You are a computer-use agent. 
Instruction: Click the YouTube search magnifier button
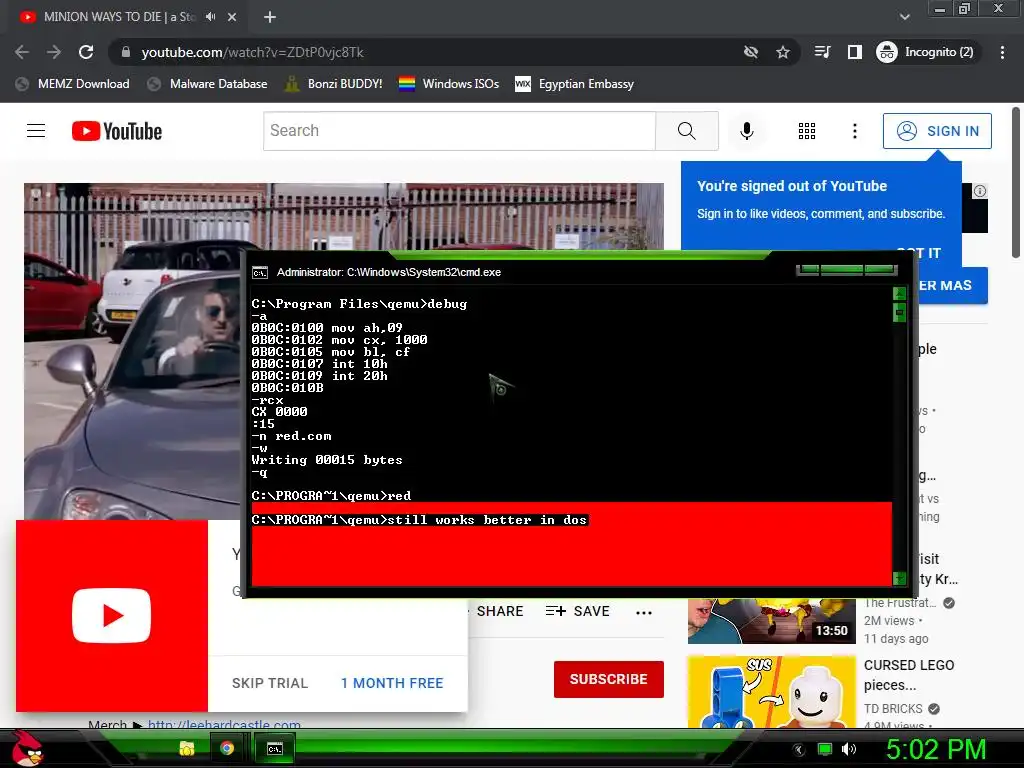click(687, 131)
